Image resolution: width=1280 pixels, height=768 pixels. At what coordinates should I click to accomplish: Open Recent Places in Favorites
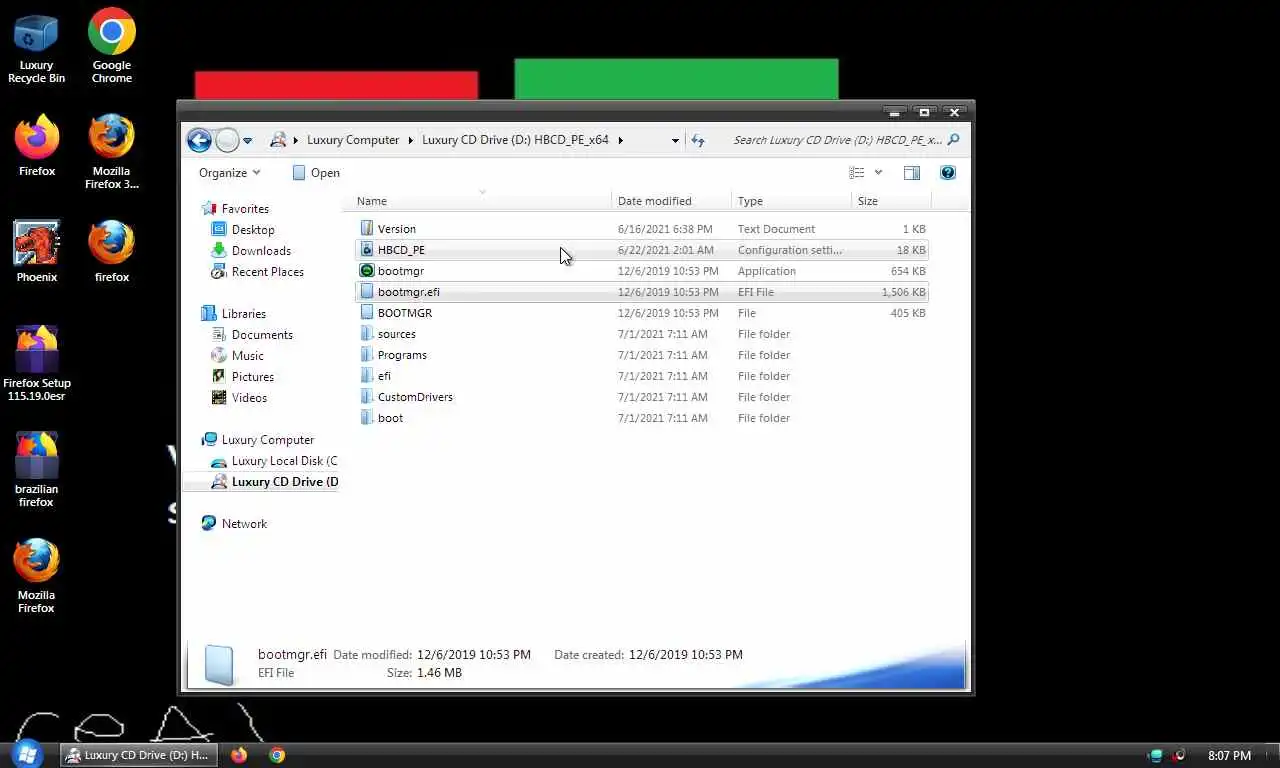pyautogui.click(x=267, y=272)
